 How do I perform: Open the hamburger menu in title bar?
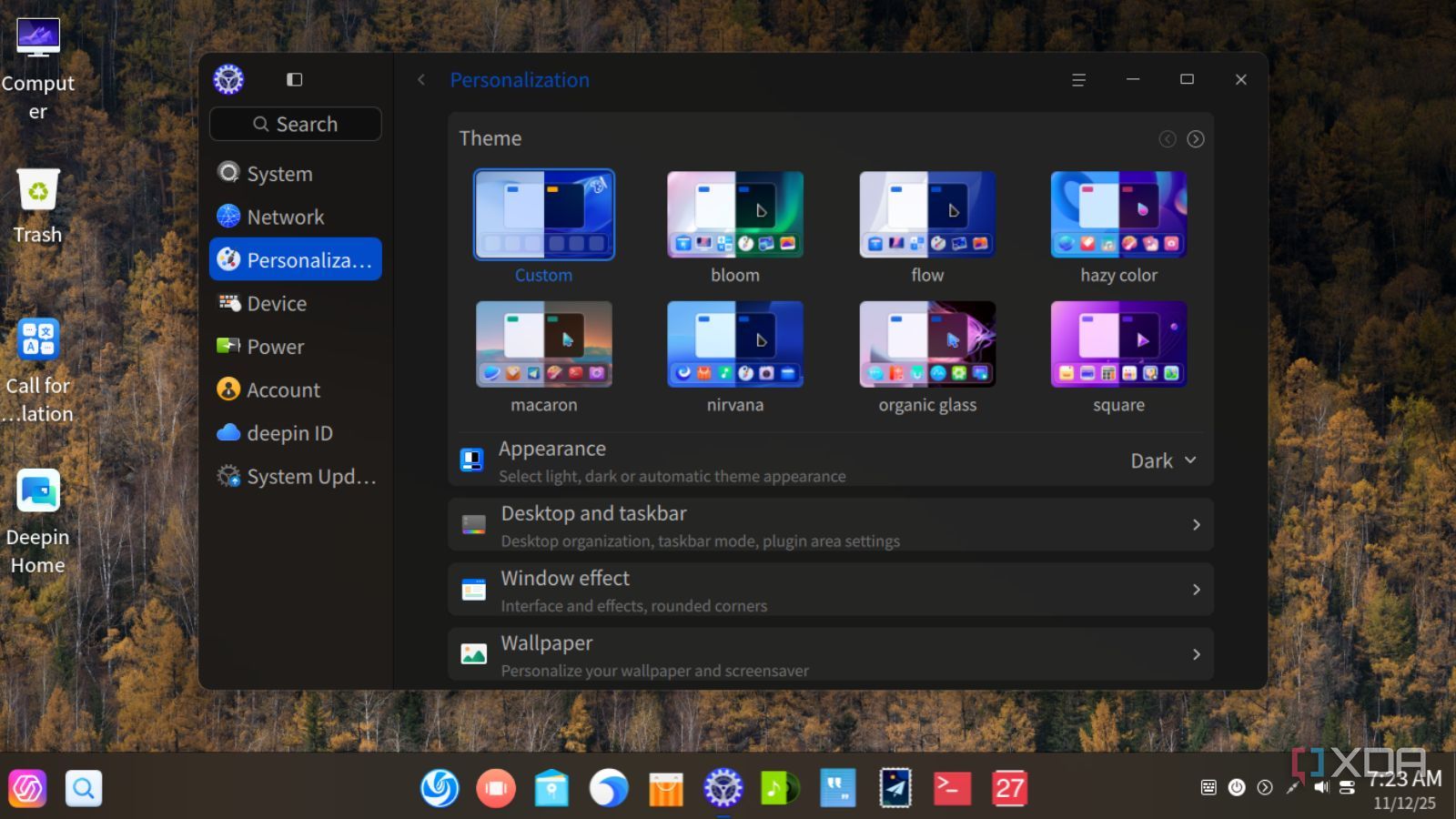tap(1078, 80)
